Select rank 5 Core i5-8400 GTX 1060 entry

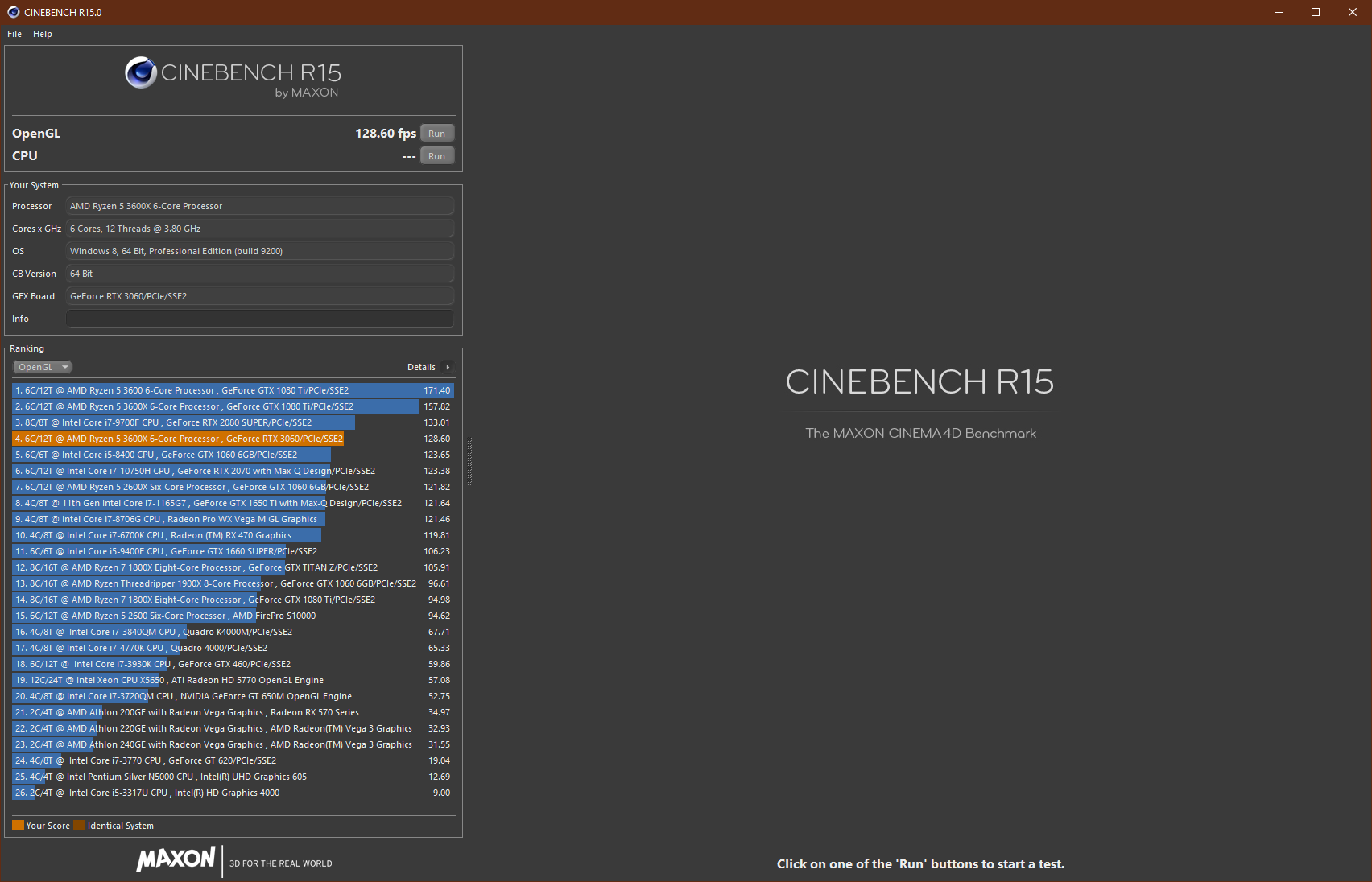233,455
